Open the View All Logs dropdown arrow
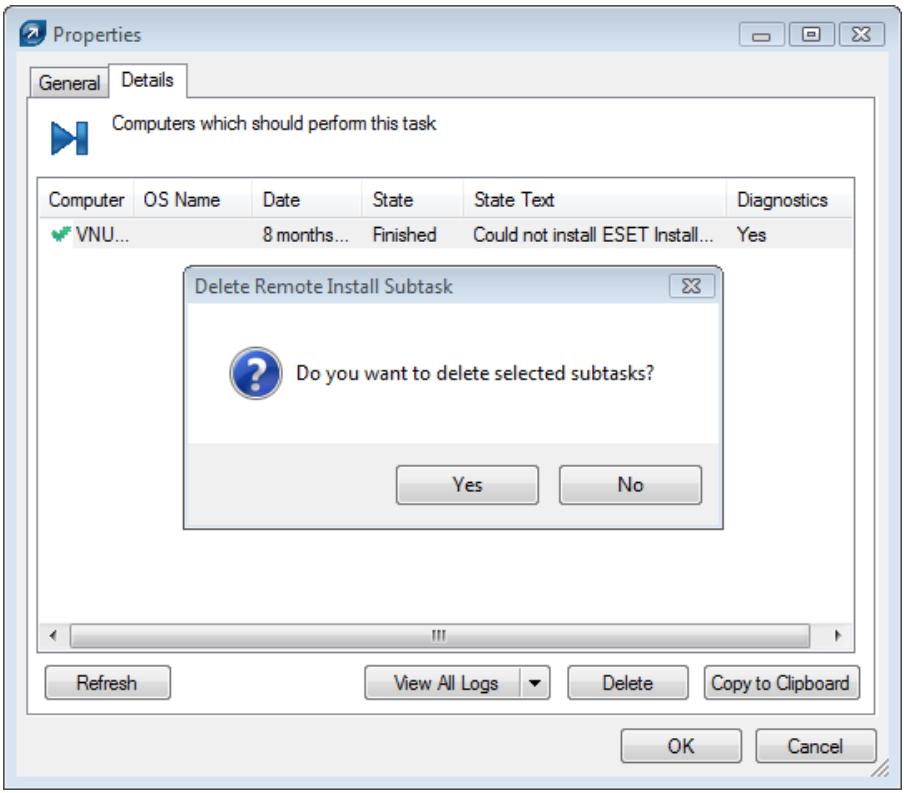Image resolution: width=904 pixels, height=793 pixels. click(x=536, y=684)
